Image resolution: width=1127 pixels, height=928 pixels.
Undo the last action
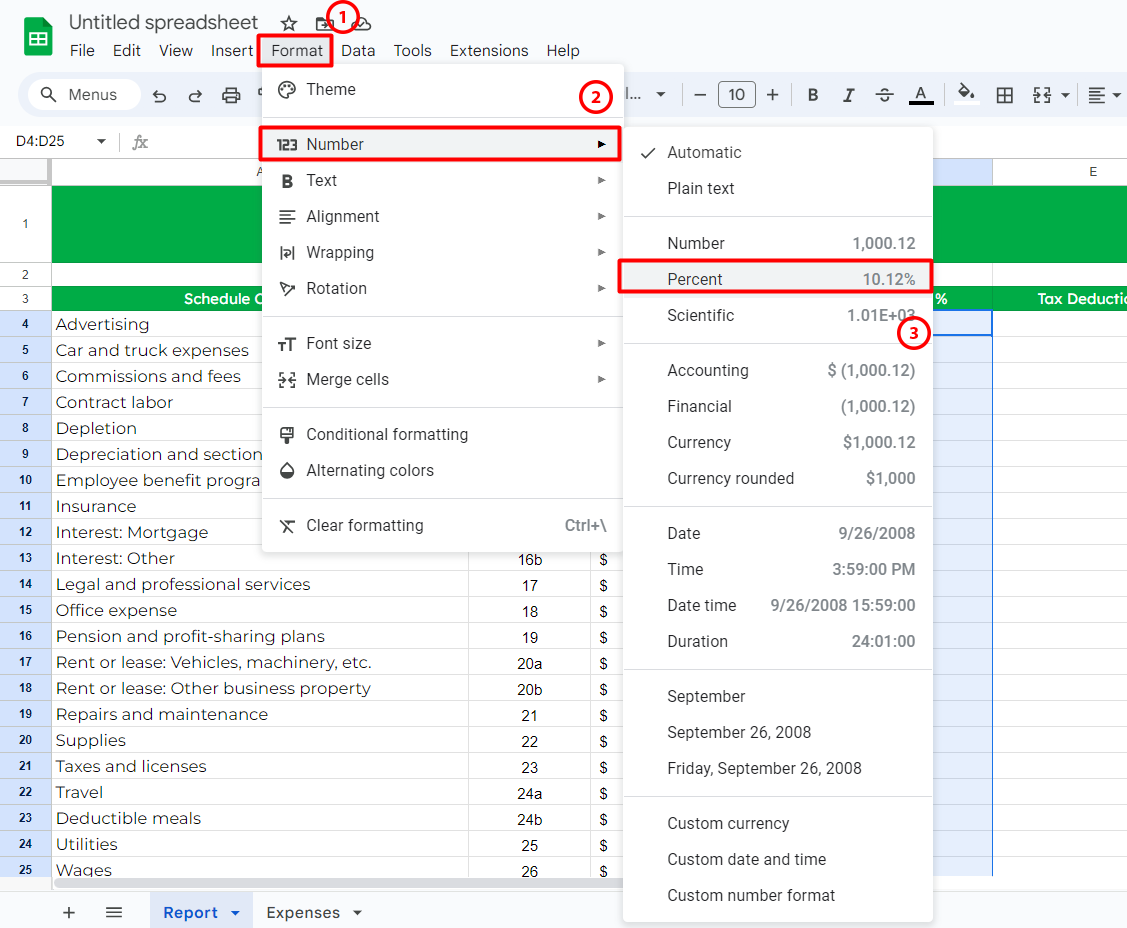click(160, 95)
